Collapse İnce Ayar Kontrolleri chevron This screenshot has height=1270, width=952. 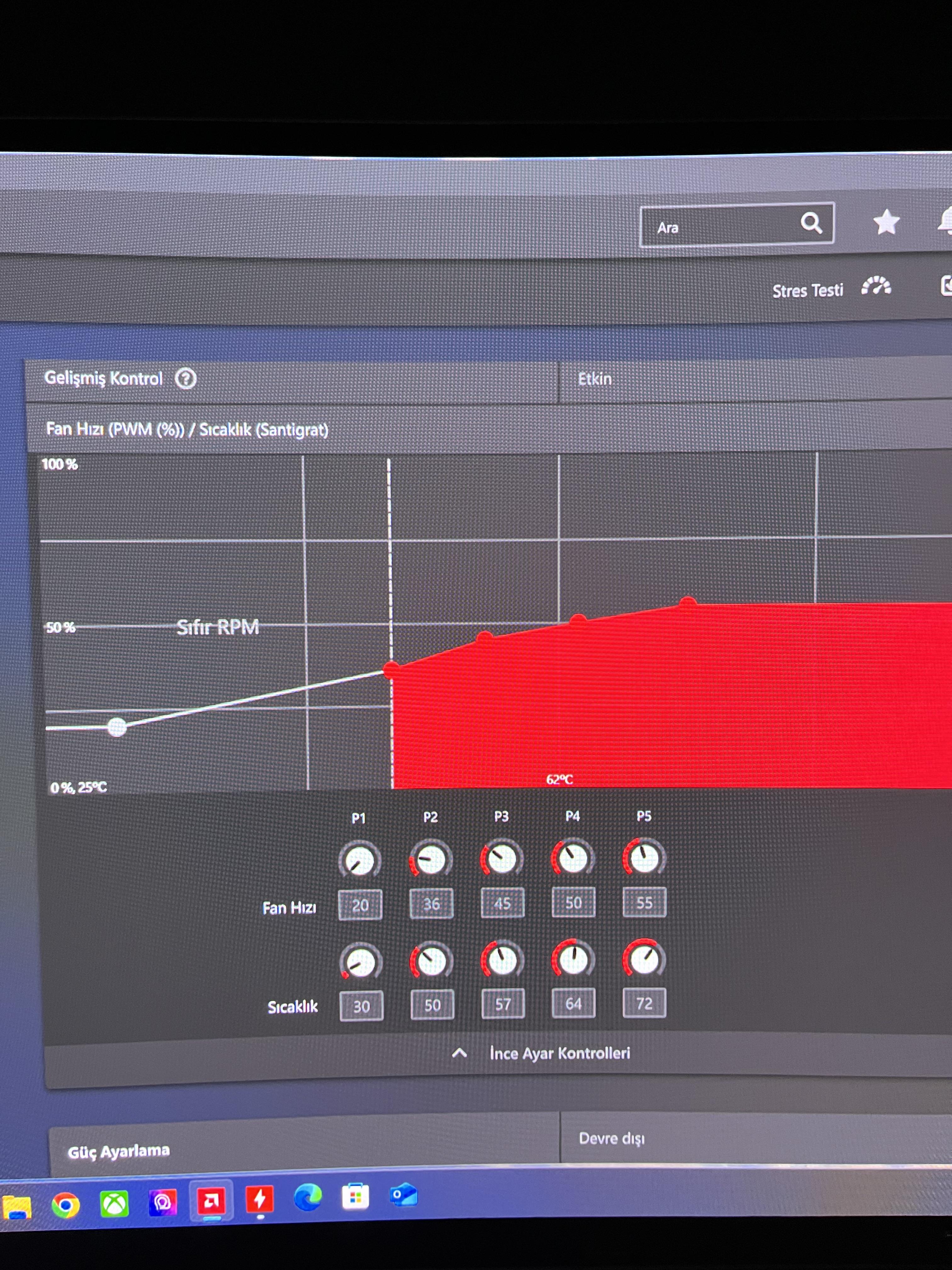(x=459, y=1053)
